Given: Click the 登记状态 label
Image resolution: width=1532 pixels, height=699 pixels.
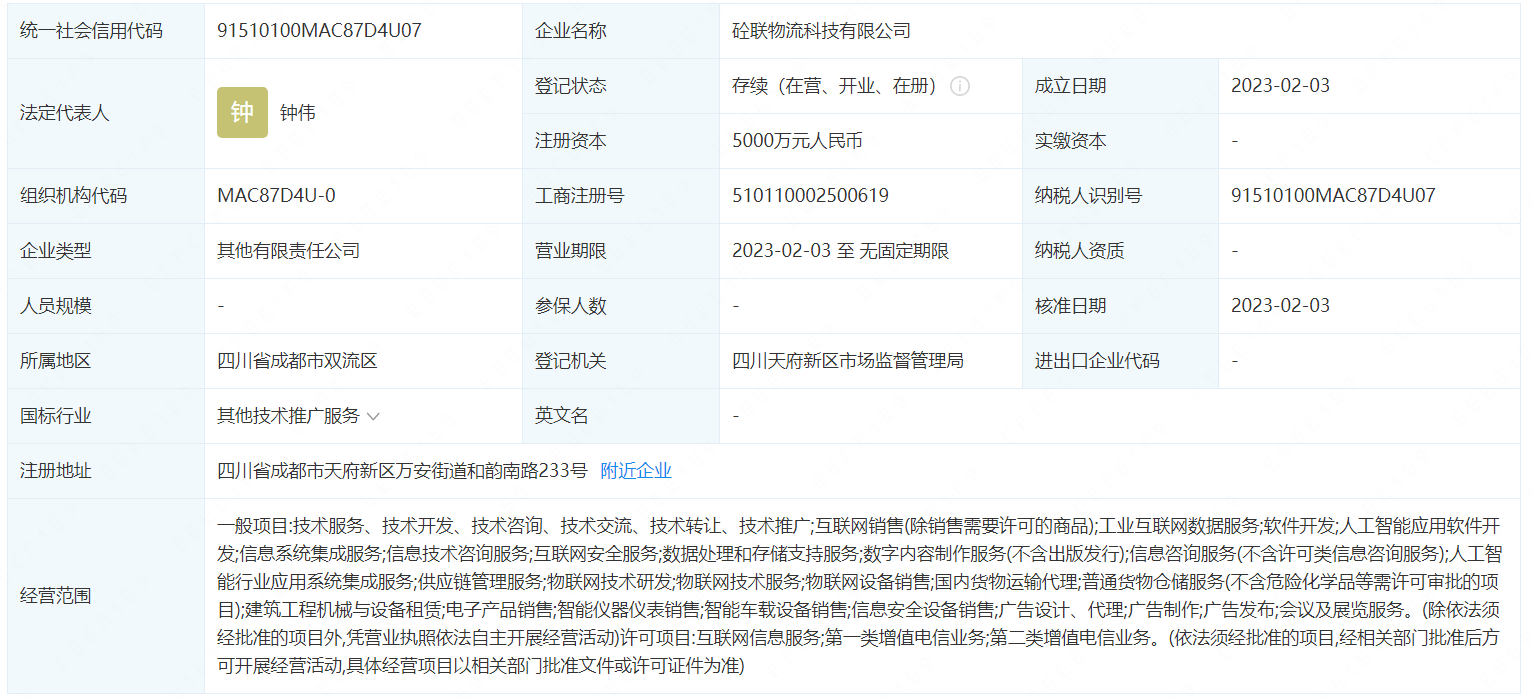Looking at the screenshot, I should click(571, 86).
